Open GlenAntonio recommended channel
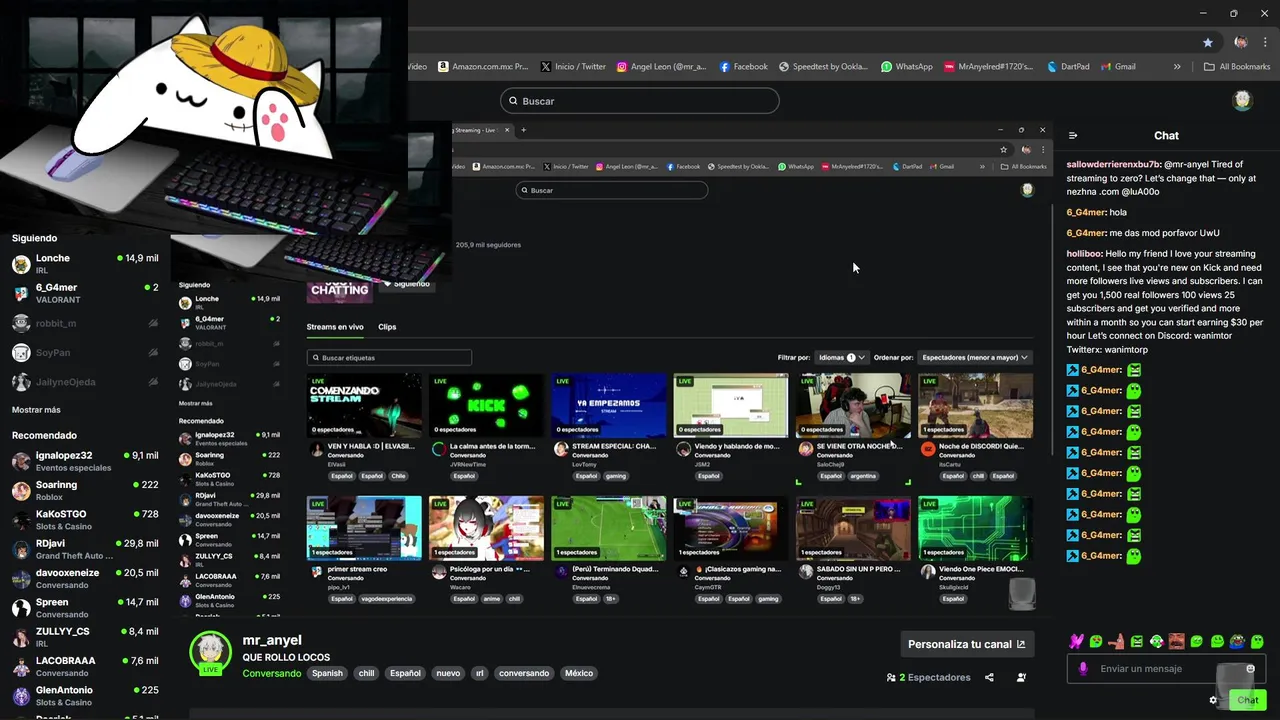Screen dimensions: 1280x720 [85, 695]
